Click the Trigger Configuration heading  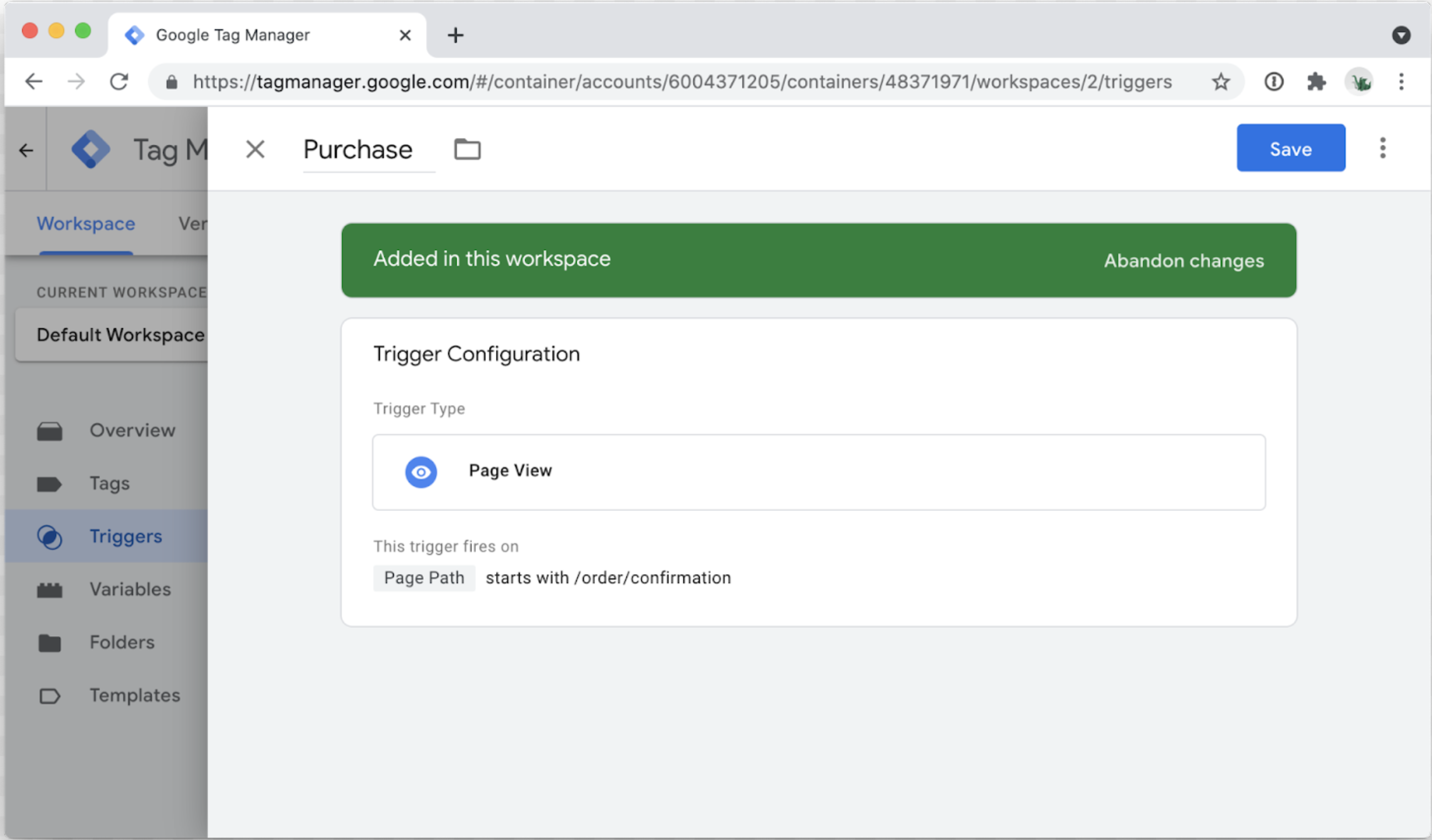[476, 354]
